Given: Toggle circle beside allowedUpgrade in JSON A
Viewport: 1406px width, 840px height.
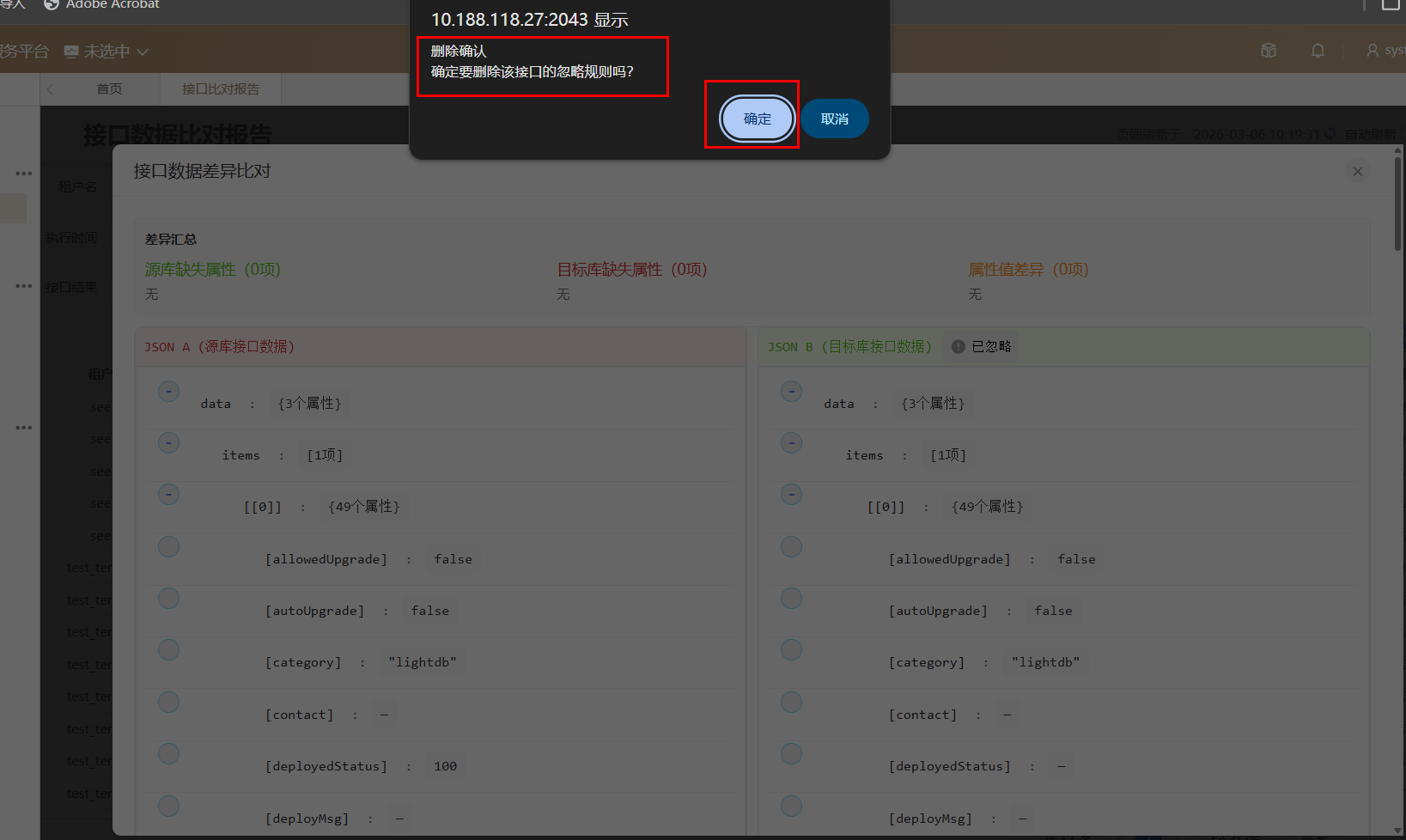Looking at the screenshot, I should click(168, 547).
